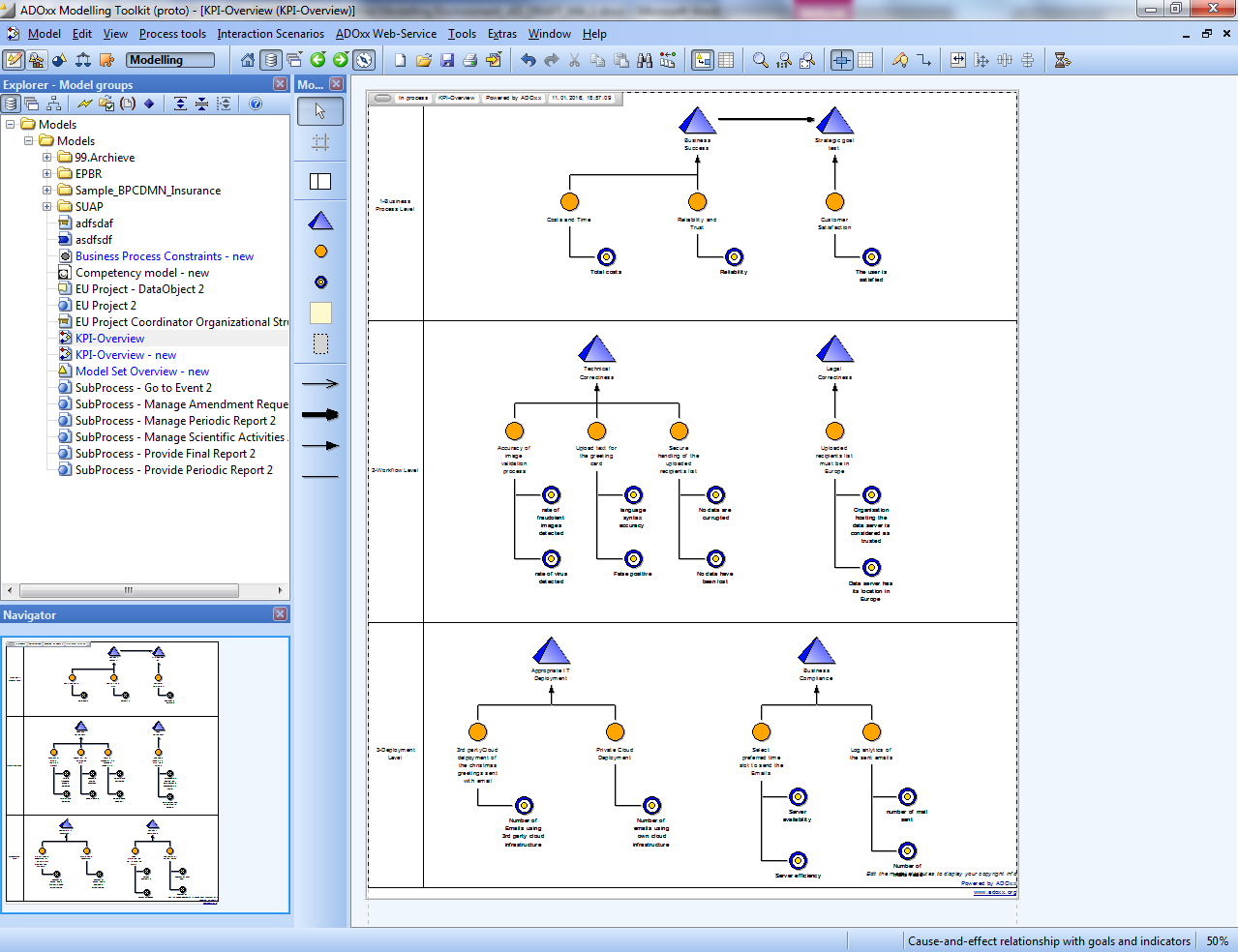Select the dashed grey aggregation box element
This screenshot has width=1238, height=952.
[x=320, y=344]
